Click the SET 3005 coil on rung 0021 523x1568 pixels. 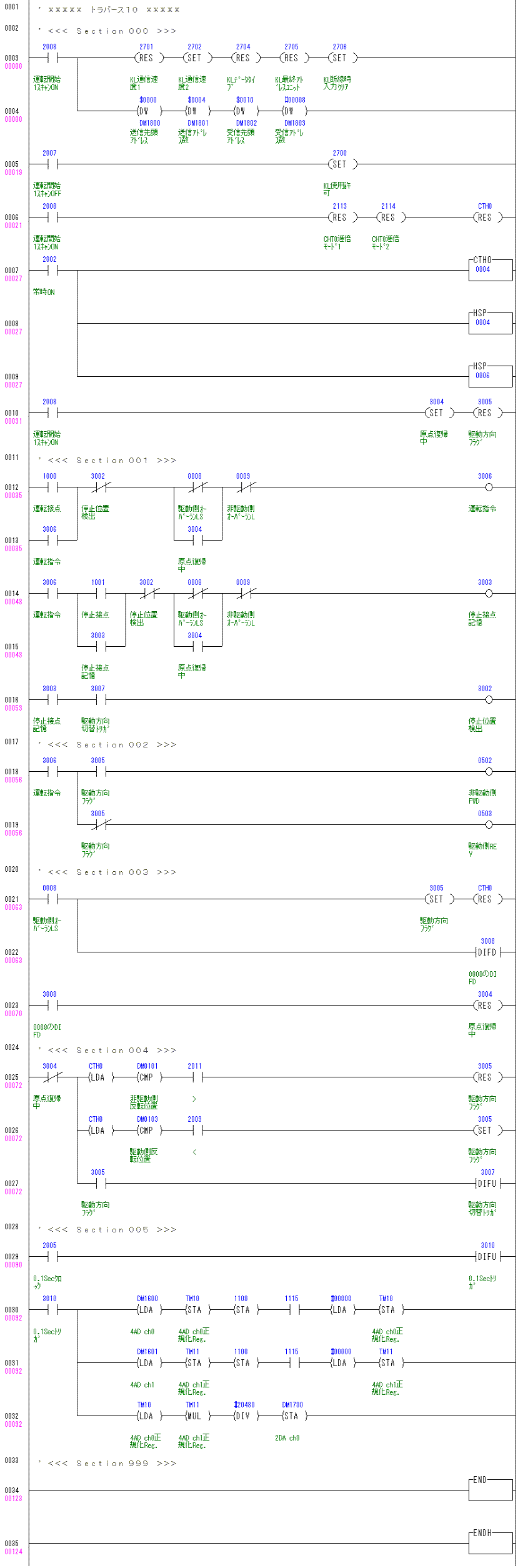439,899
